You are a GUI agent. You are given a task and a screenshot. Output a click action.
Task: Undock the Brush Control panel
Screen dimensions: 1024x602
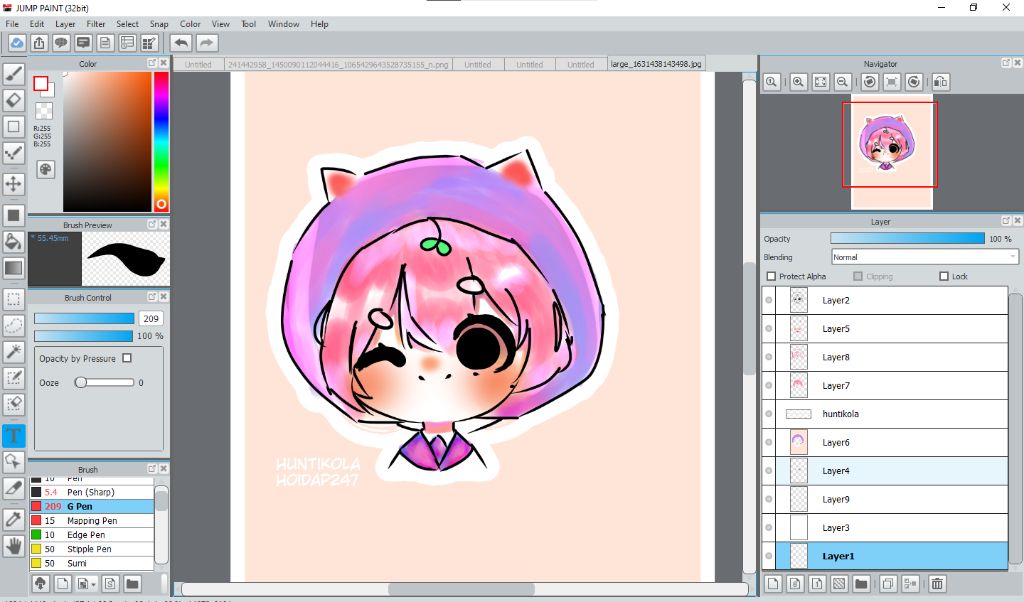(x=152, y=296)
